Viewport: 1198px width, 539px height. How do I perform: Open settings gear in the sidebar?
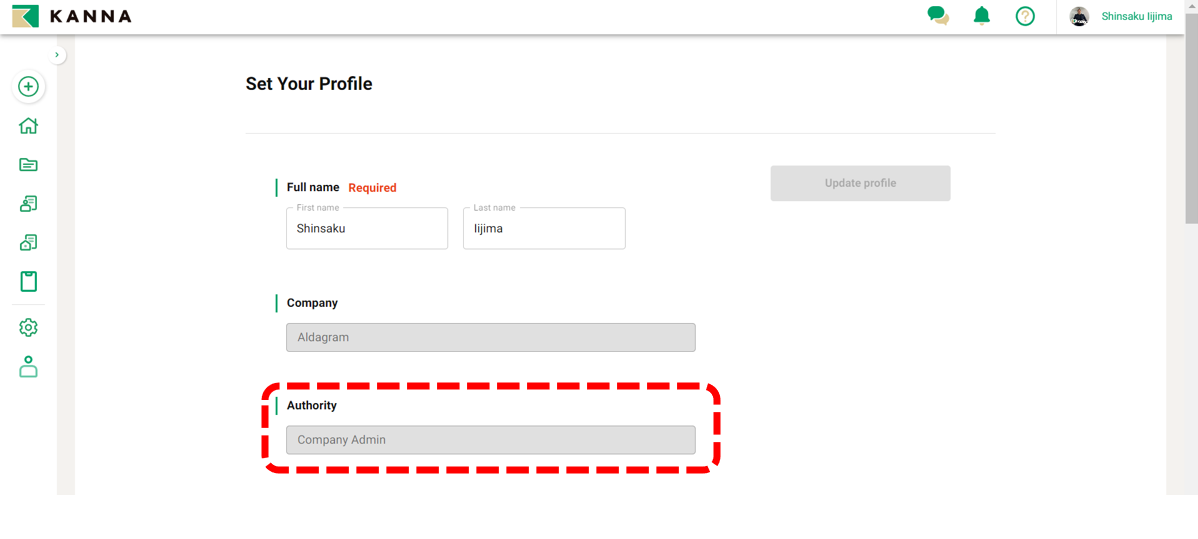28,328
